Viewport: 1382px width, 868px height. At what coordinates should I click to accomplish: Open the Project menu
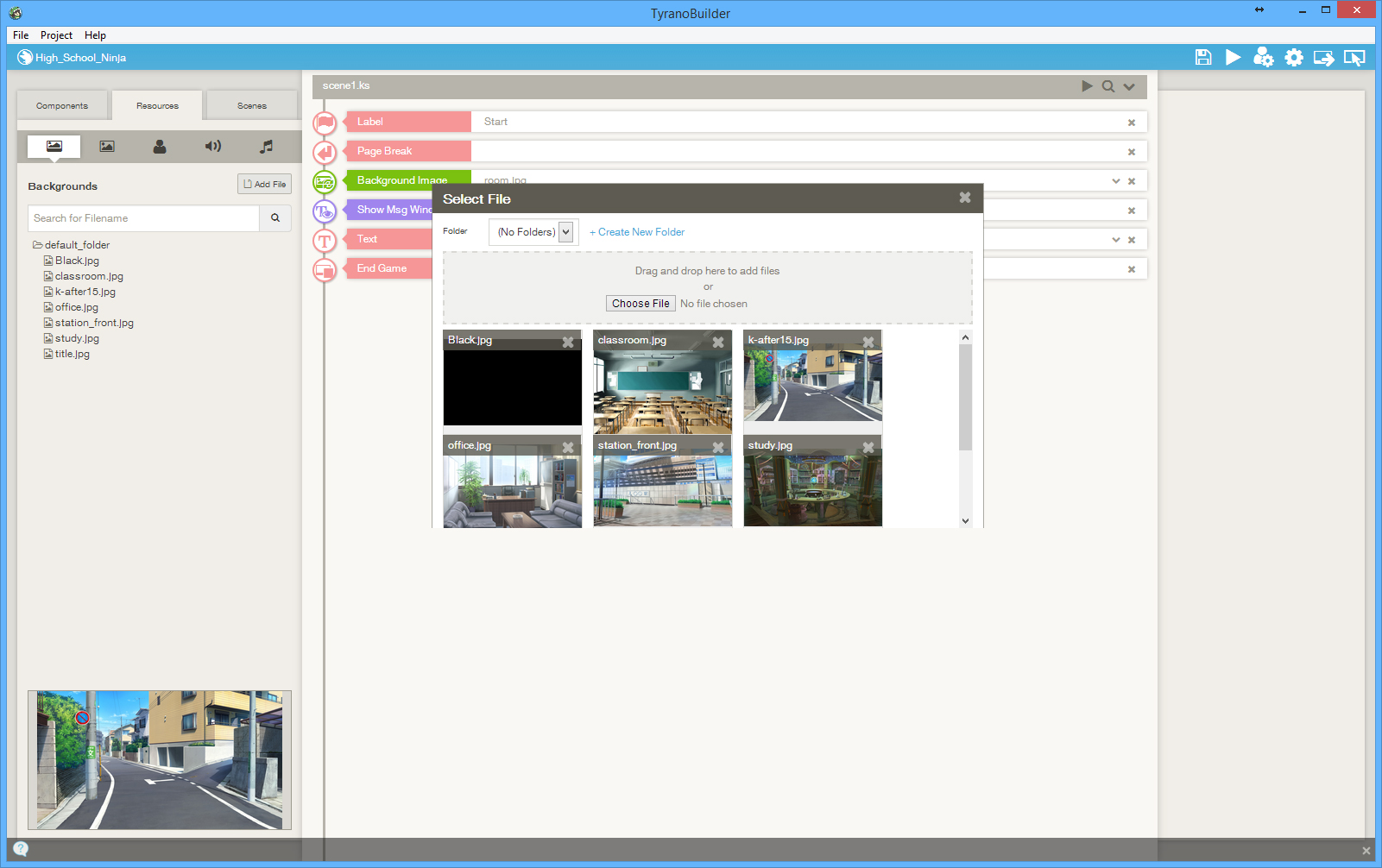(x=56, y=35)
